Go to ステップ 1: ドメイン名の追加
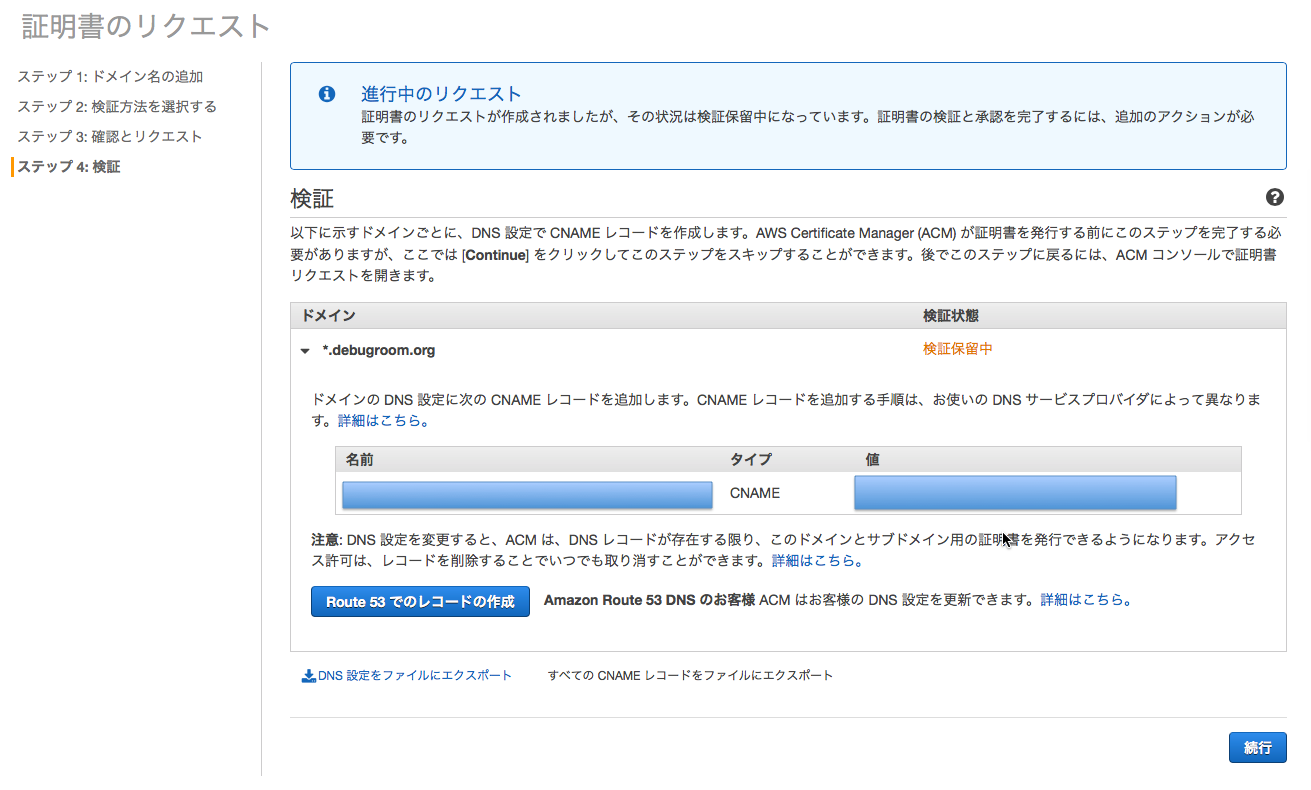 coord(111,76)
